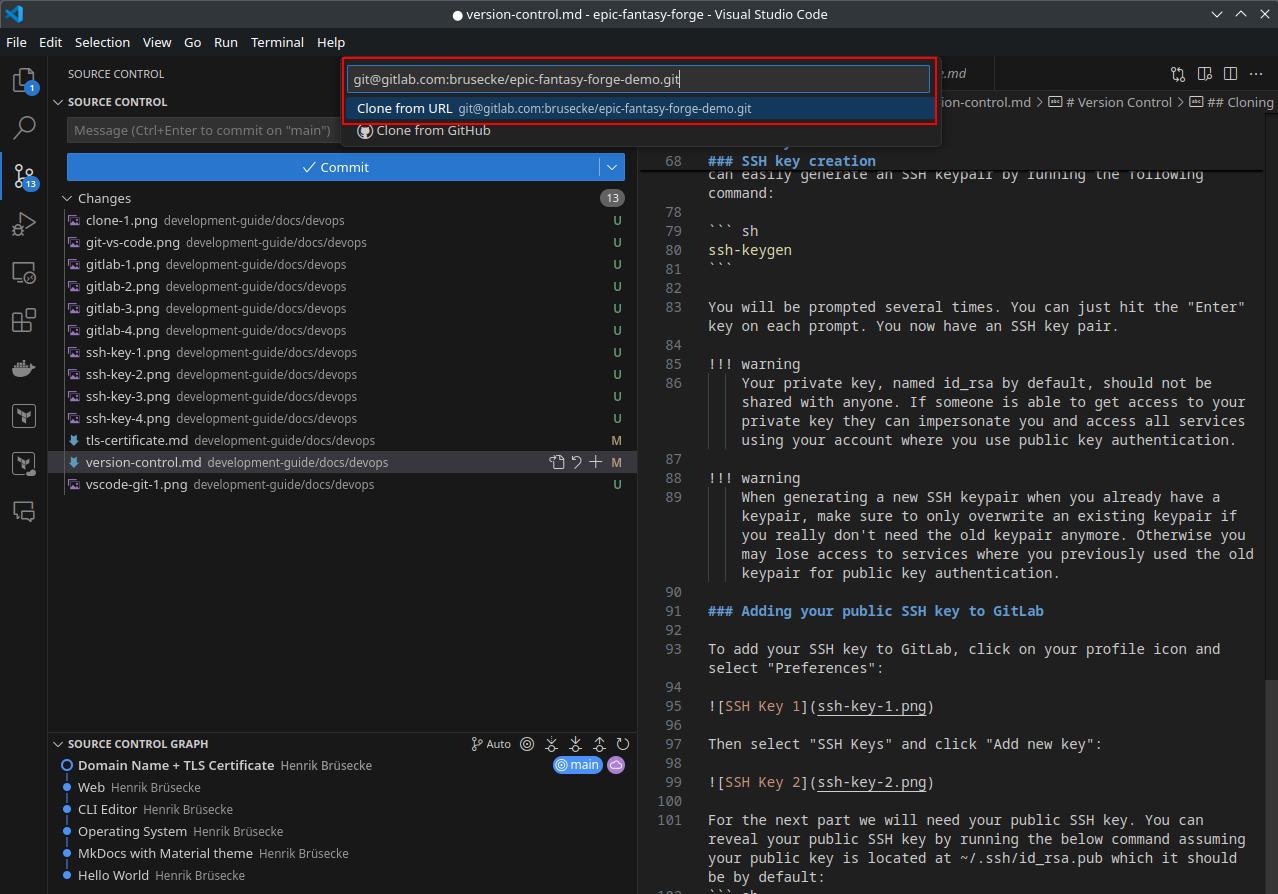
Task: Go to current history item in graph
Action: pos(527,744)
